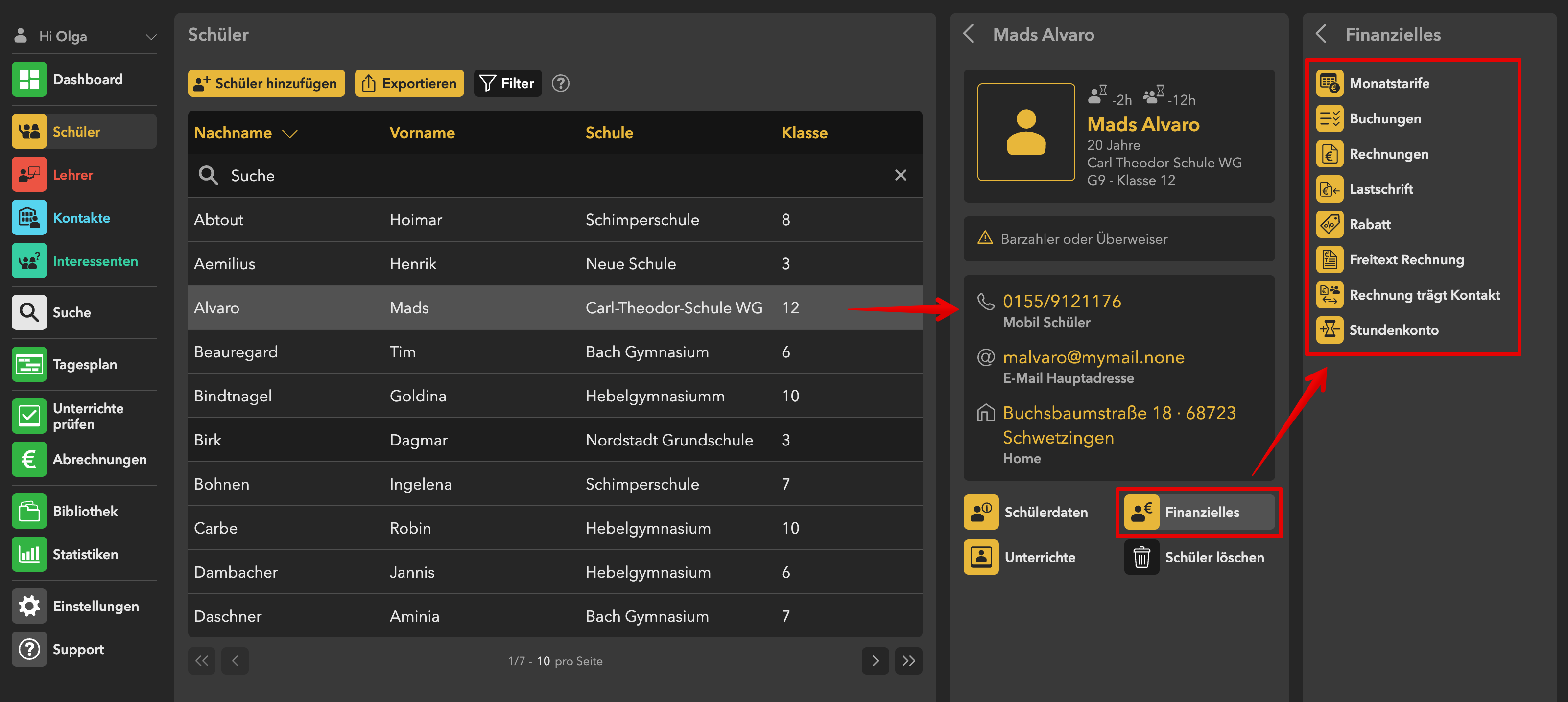Open address Buchsbaumstraße 18 link
1568x702 pixels.
coord(1119,425)
